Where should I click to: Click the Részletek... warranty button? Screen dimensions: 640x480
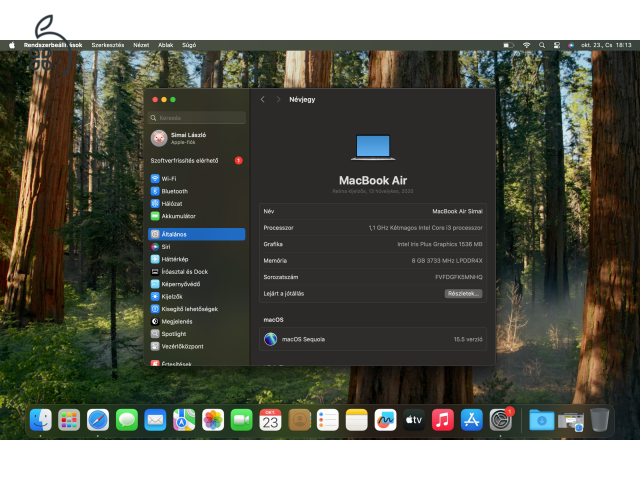tap(464, 294)
